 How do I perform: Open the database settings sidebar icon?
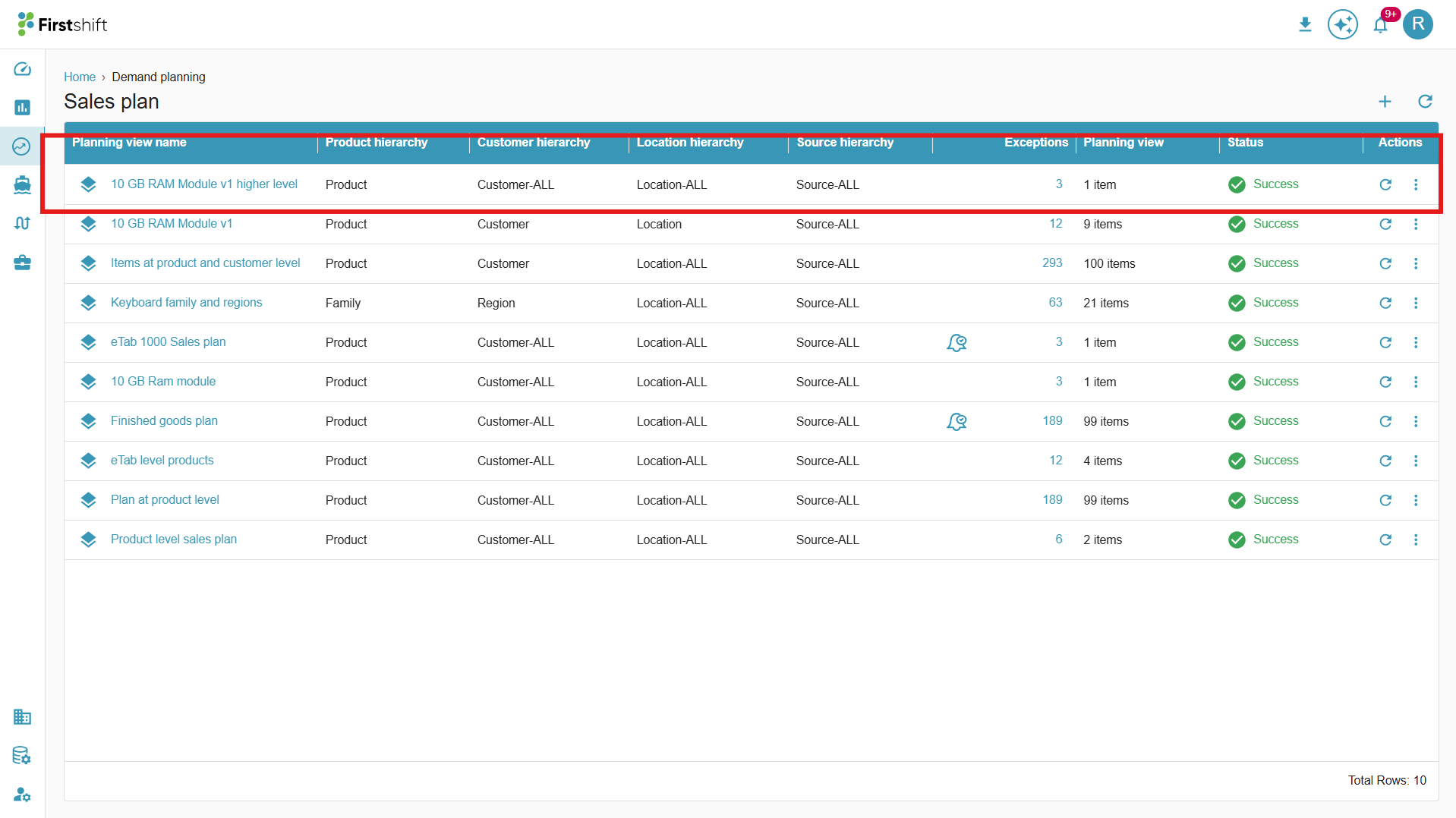point(22,755)
